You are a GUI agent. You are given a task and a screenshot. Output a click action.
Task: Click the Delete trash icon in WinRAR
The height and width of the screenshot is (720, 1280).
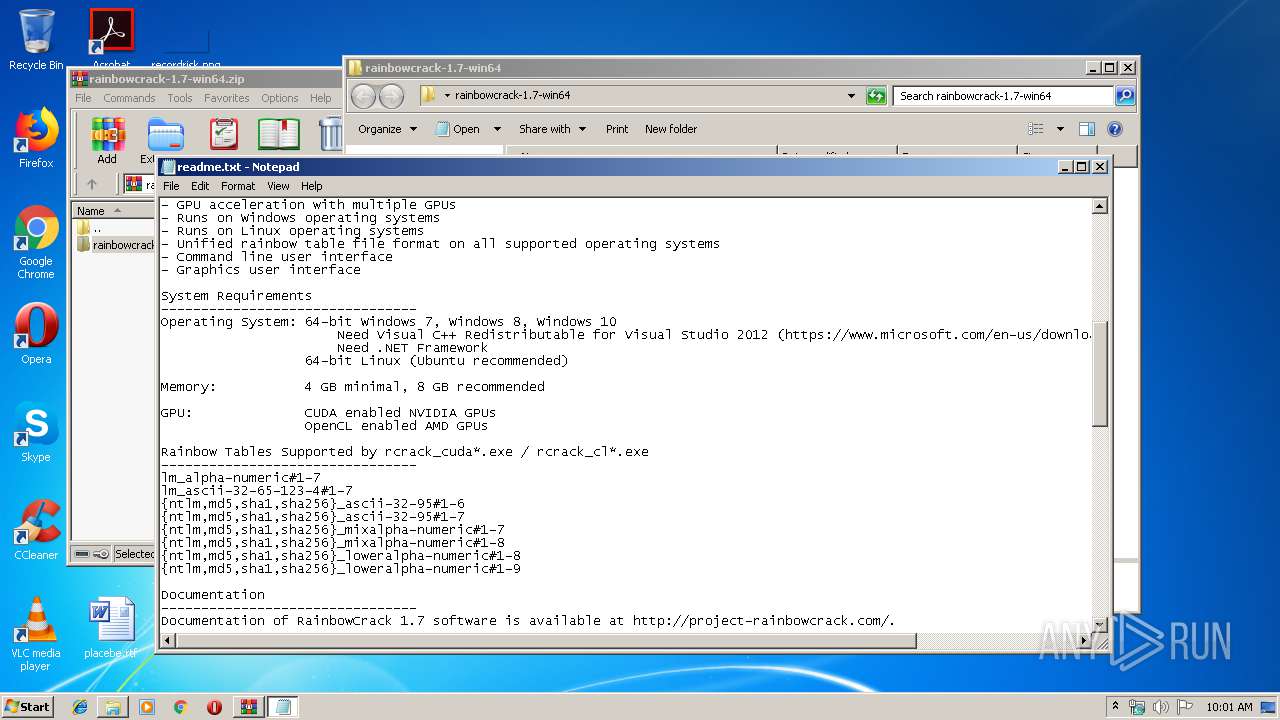(x=330, y=134)
